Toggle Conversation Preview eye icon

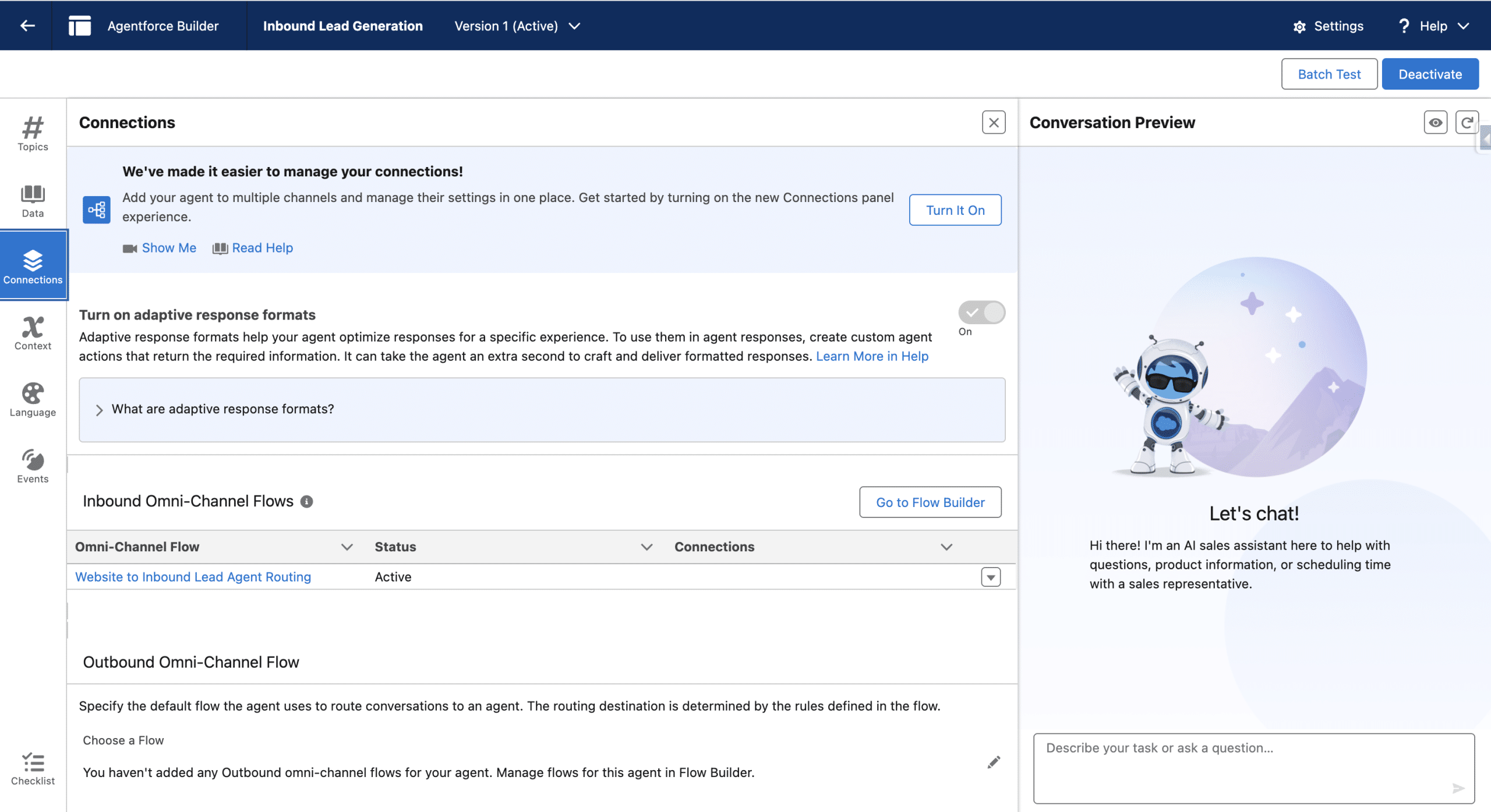pyautogui.click(x=1435, y=123)
